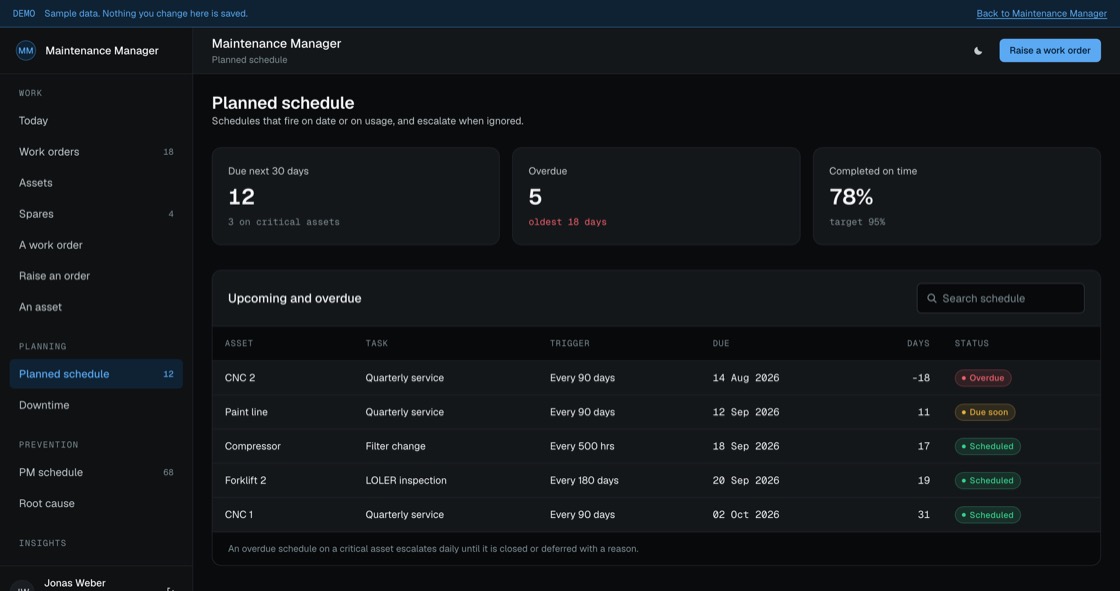The width and height of the screenshot is (1120, 591).
Task: Click the Work orders count badge 18
Action: coord(169,152)
